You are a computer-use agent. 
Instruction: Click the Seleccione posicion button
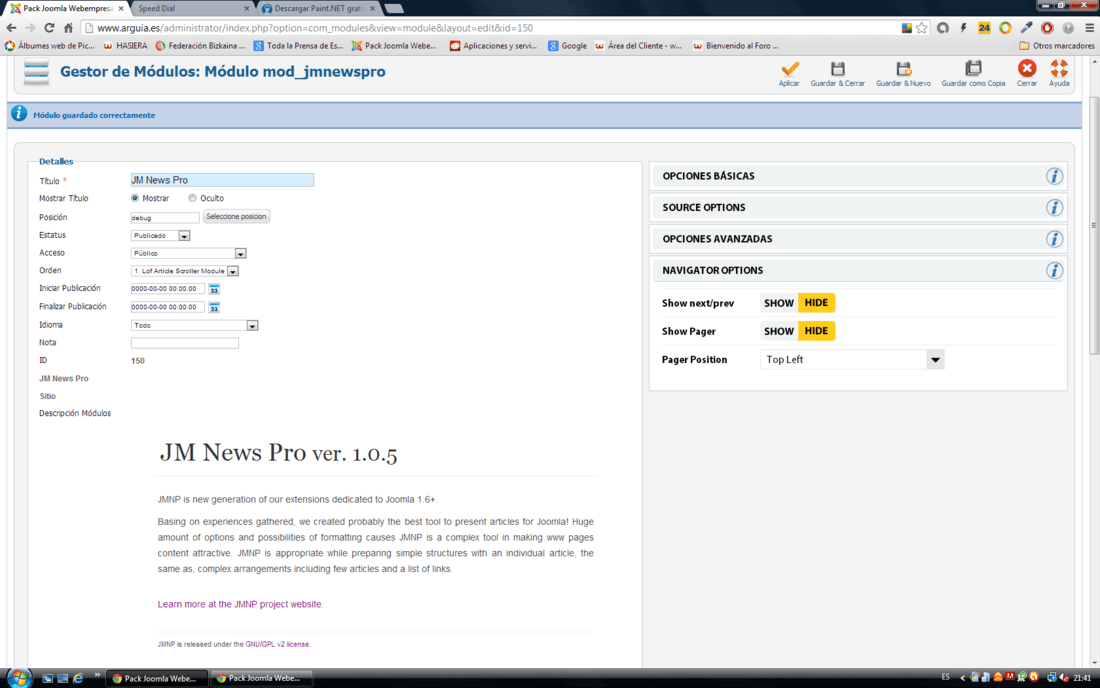[236, 217]
